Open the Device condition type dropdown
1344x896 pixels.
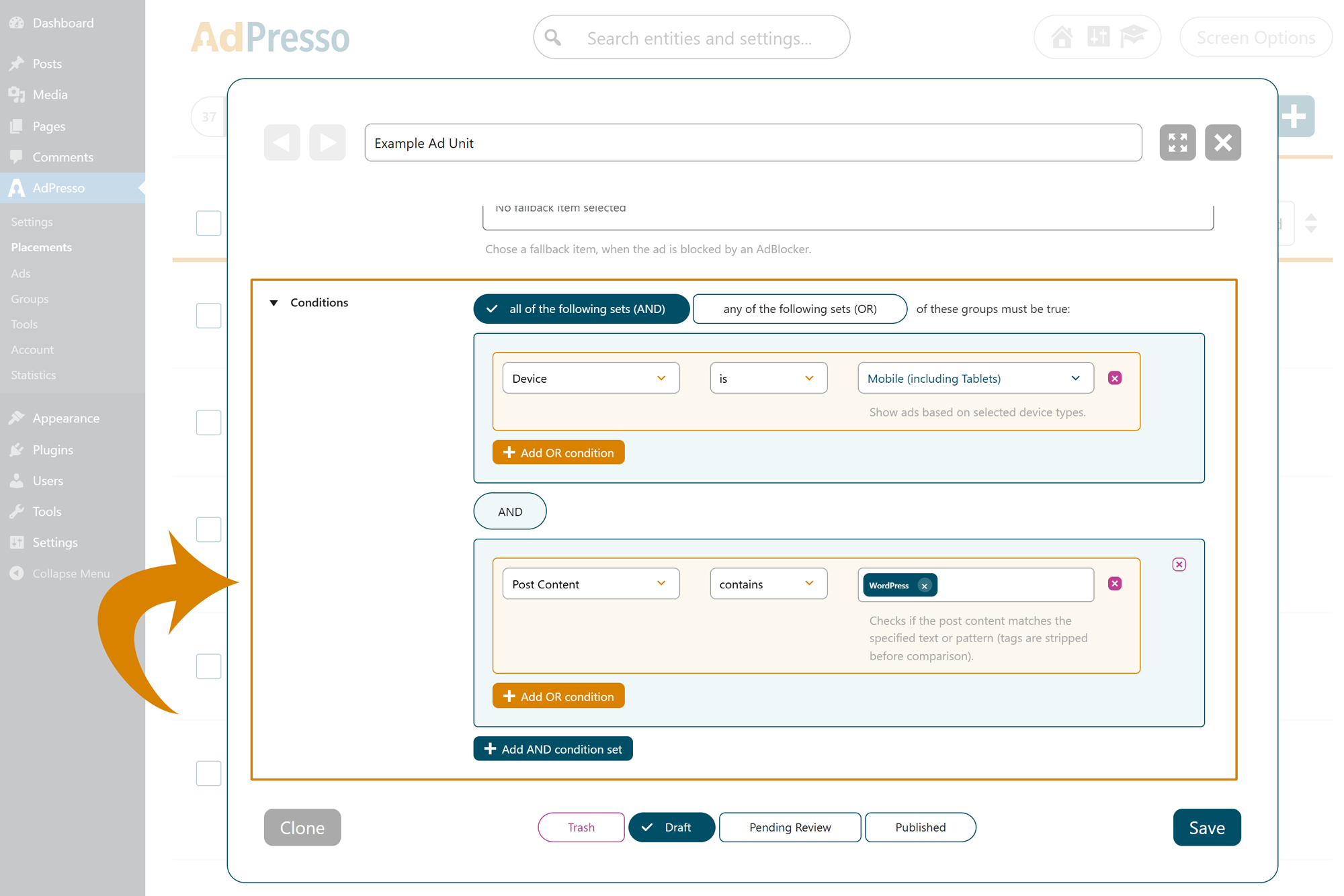[x=590, y=378]
